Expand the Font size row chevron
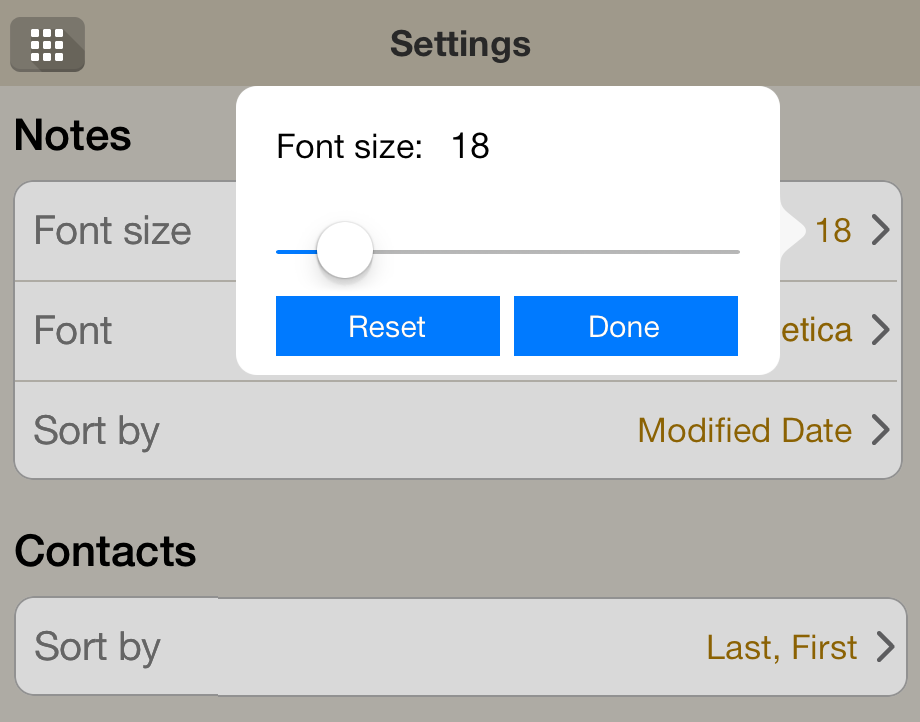The width and height of the screenshot is (920, 722). [x=881, y=230]
